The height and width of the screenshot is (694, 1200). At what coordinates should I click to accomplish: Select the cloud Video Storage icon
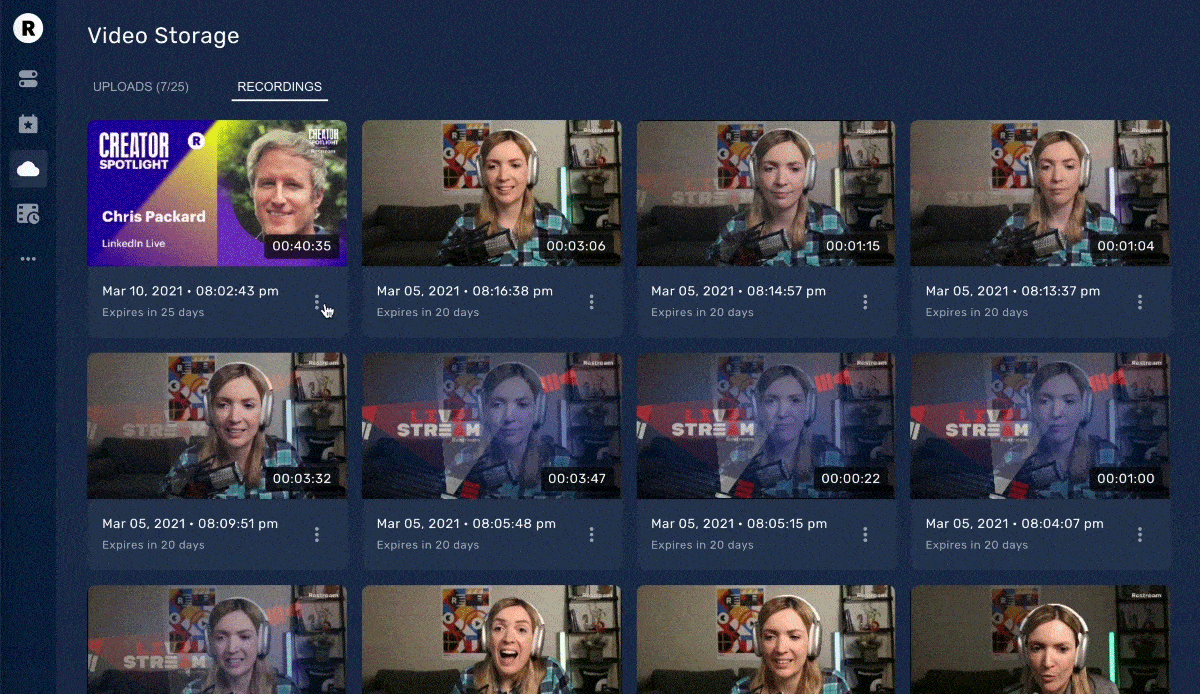(27, 168)
